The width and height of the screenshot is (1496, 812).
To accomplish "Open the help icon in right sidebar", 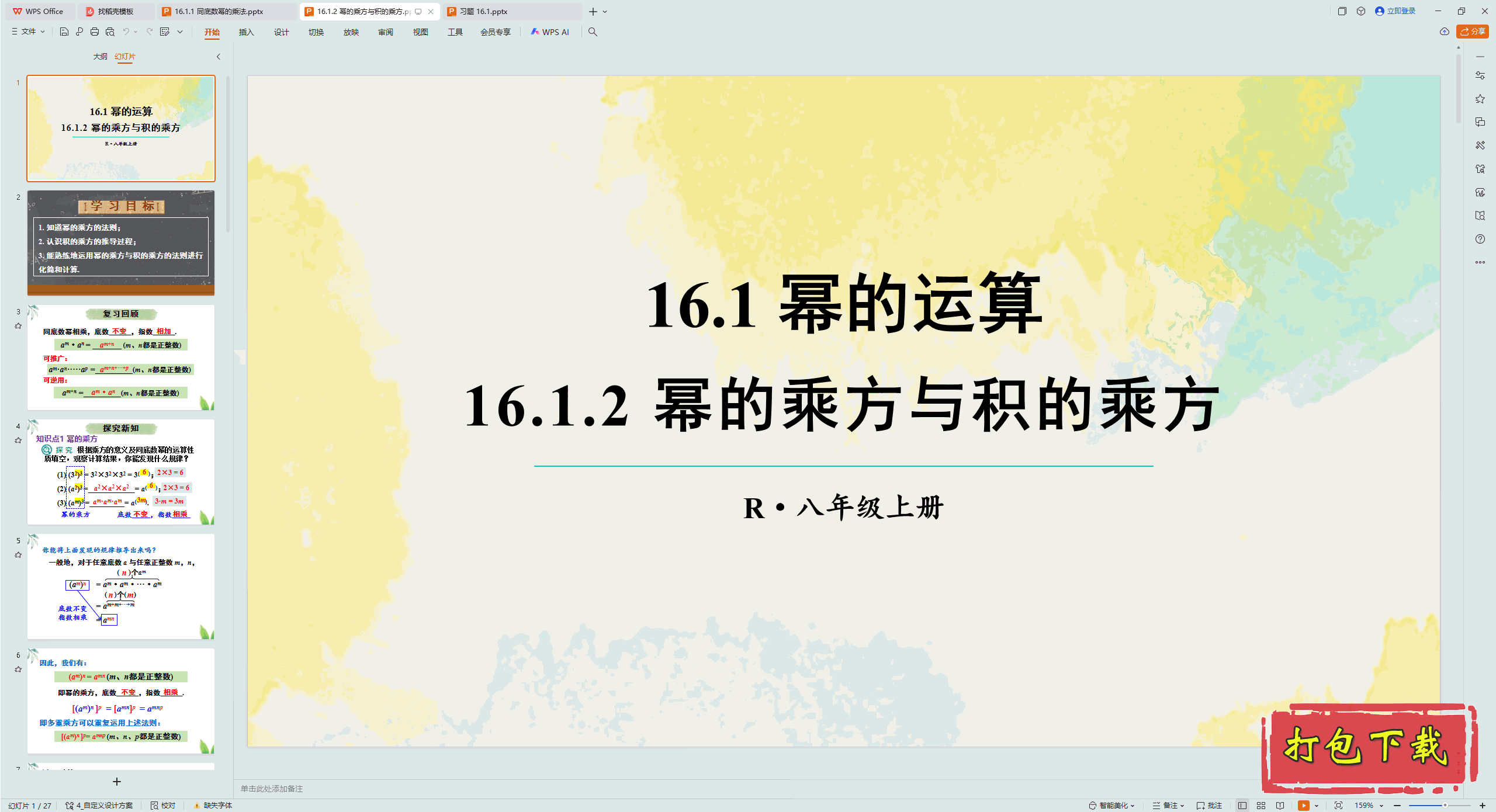I will tap(1480, 239).
